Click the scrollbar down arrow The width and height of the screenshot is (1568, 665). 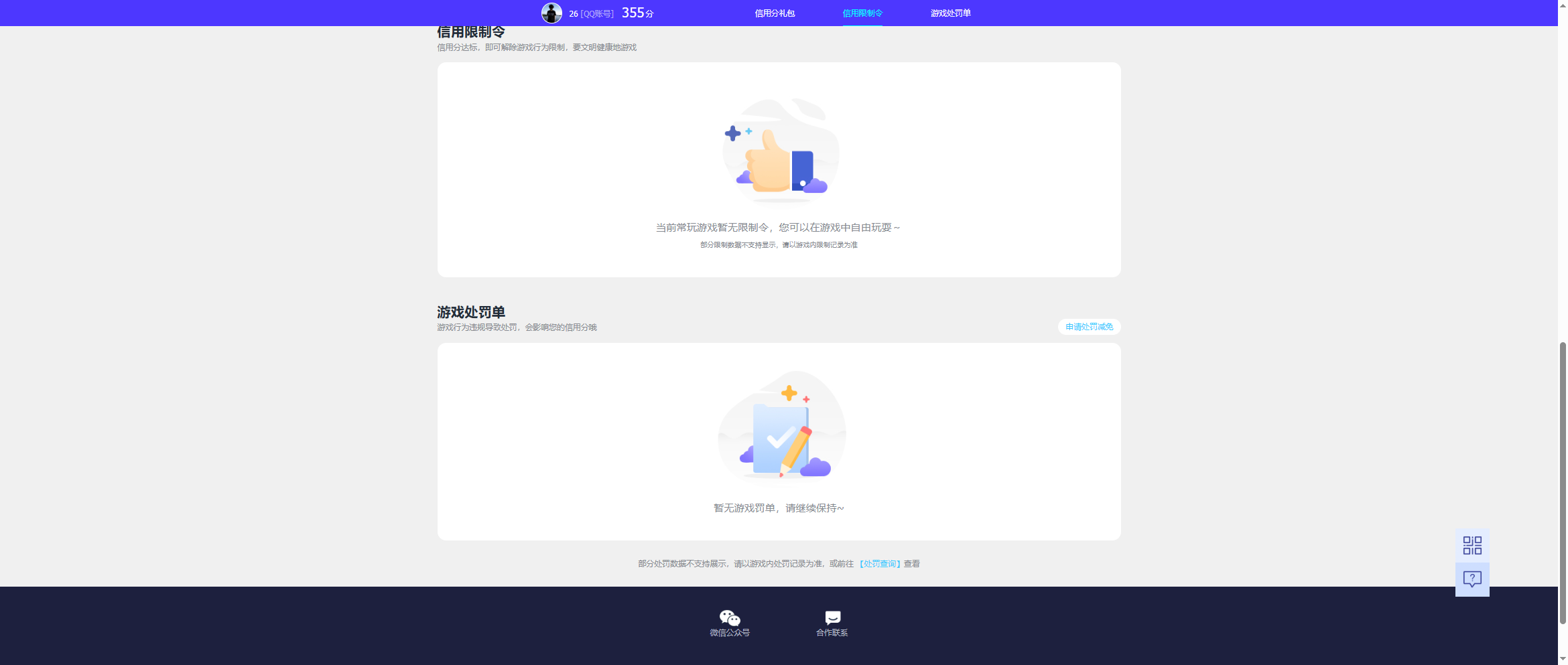click(1563, 659)
